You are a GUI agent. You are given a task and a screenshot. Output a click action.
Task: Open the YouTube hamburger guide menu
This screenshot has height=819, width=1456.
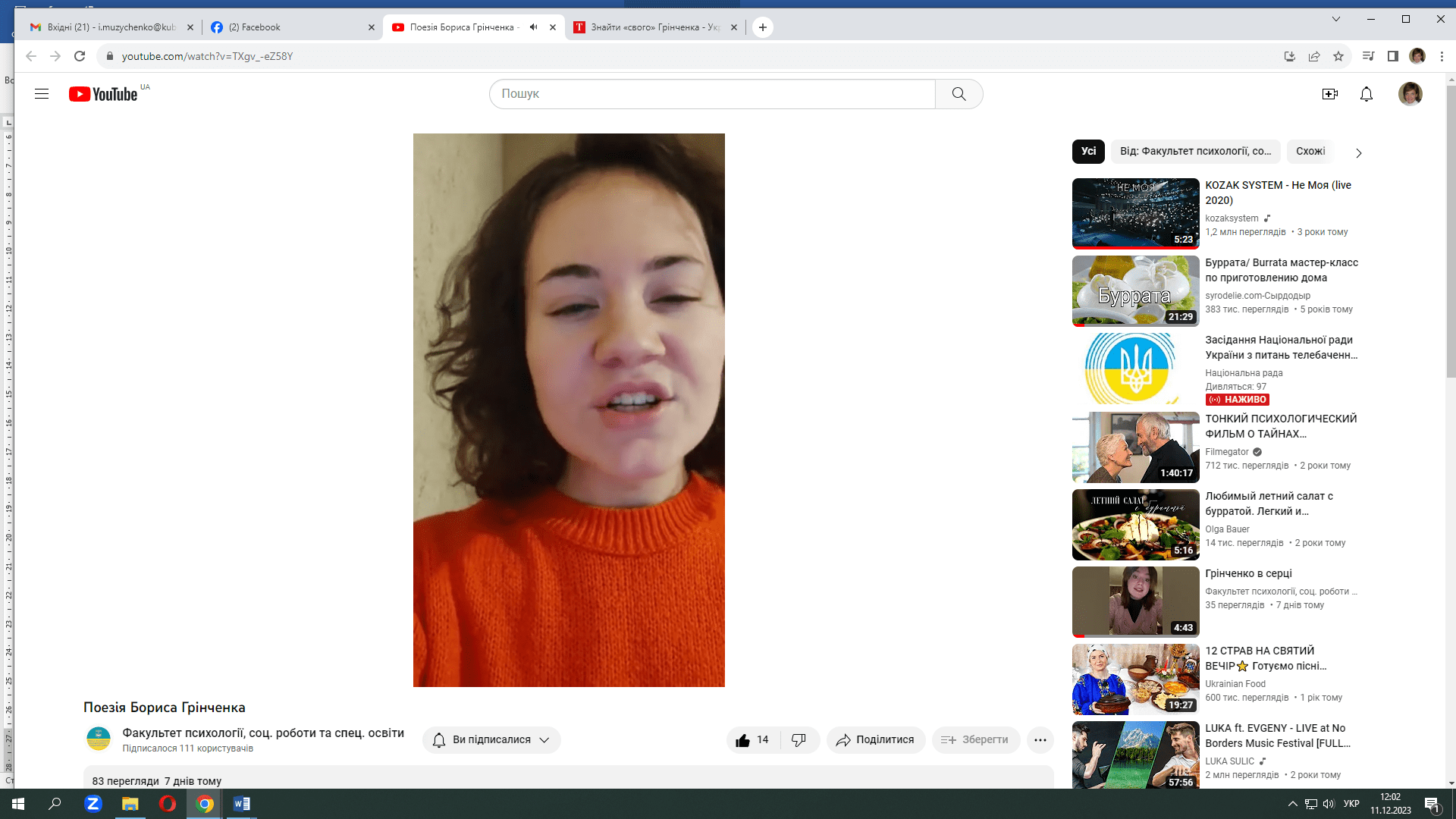(42, 94)
